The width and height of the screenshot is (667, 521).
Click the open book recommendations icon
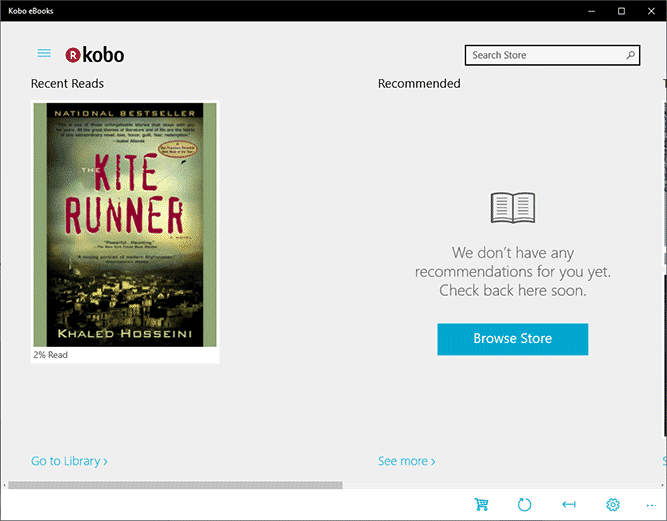pyautogui.click(x=513, y=208)
